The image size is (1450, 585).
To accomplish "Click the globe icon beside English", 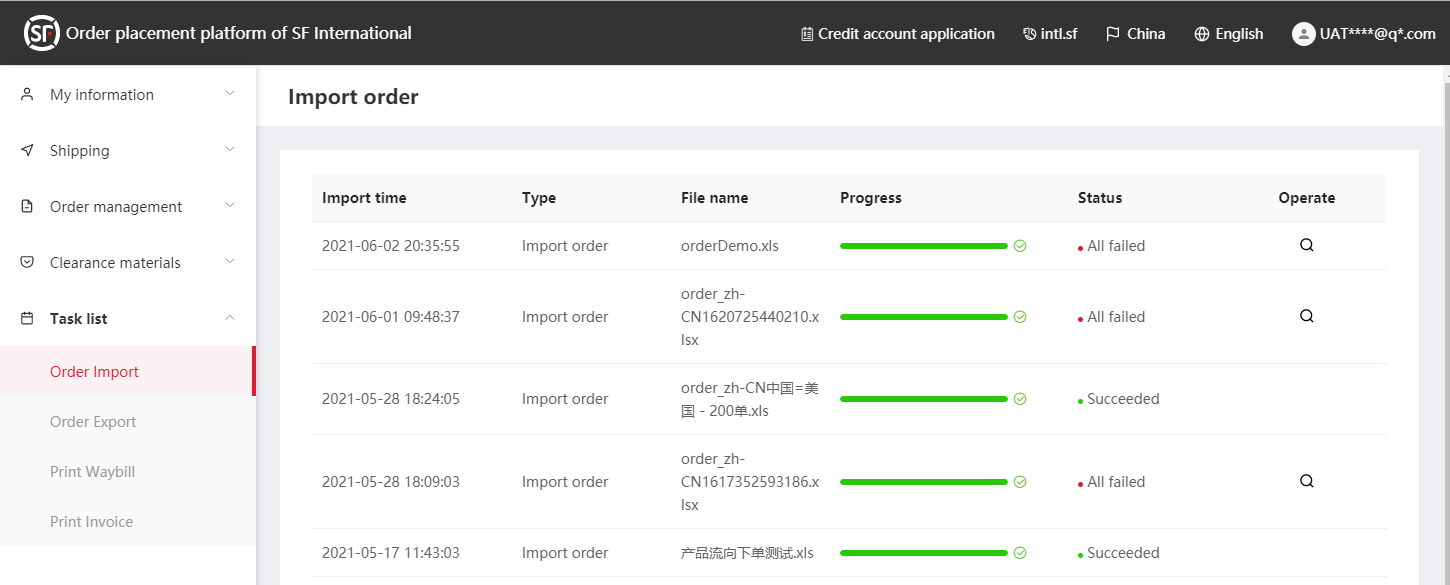I will tap(1202, 34).
